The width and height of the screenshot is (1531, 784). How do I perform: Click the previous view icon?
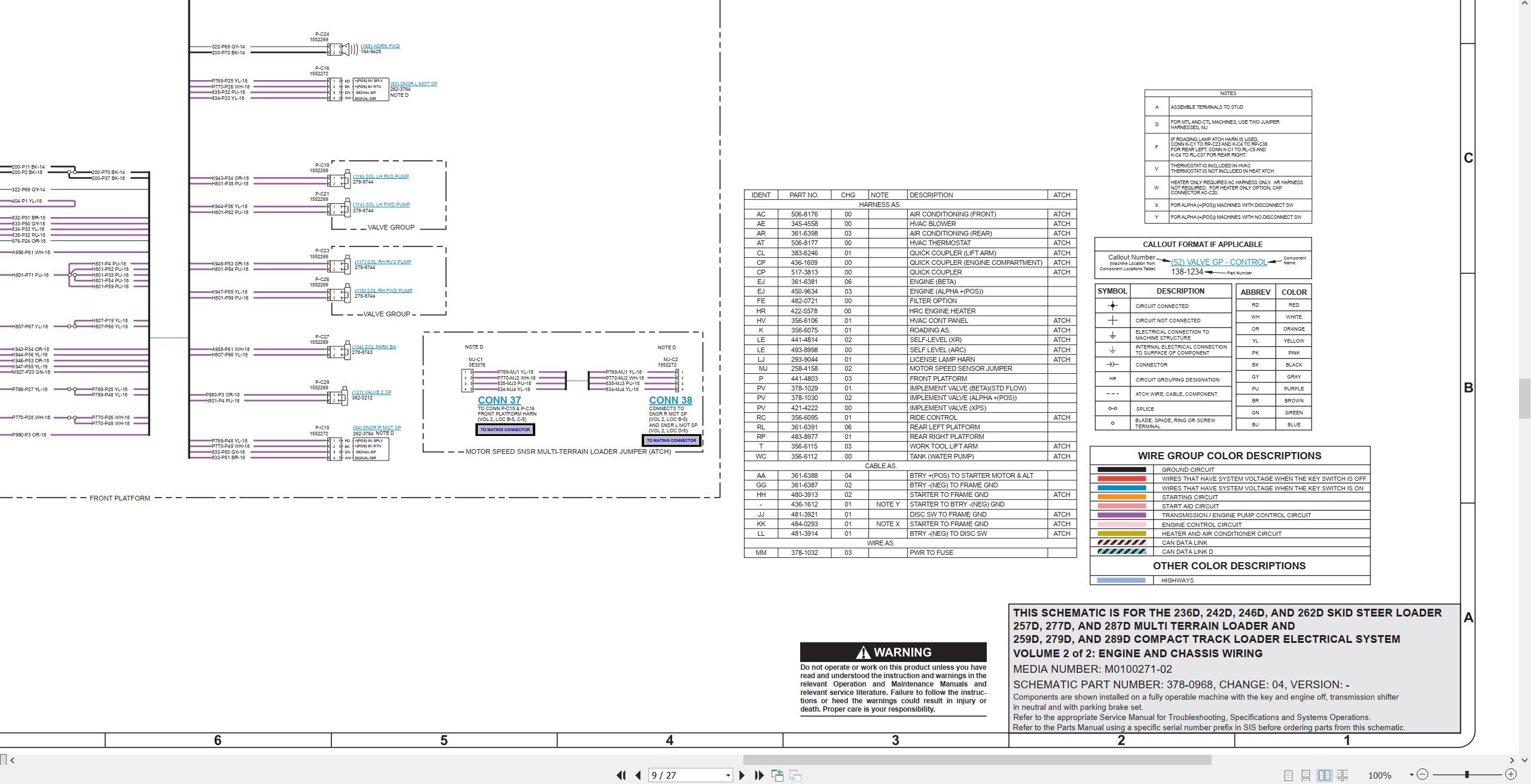(x=777, y=775)
